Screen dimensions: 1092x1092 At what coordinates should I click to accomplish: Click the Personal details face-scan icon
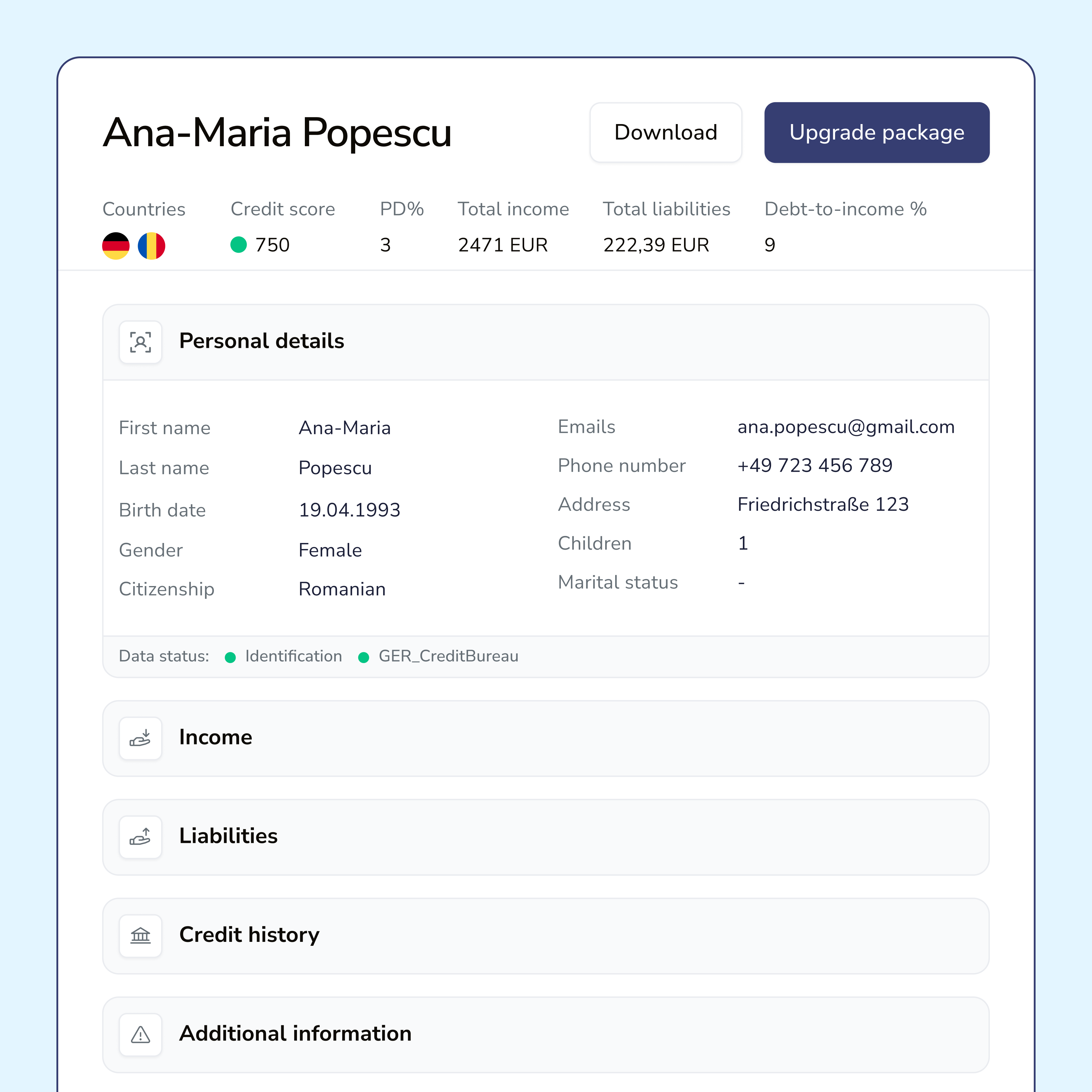pos(140,342)
